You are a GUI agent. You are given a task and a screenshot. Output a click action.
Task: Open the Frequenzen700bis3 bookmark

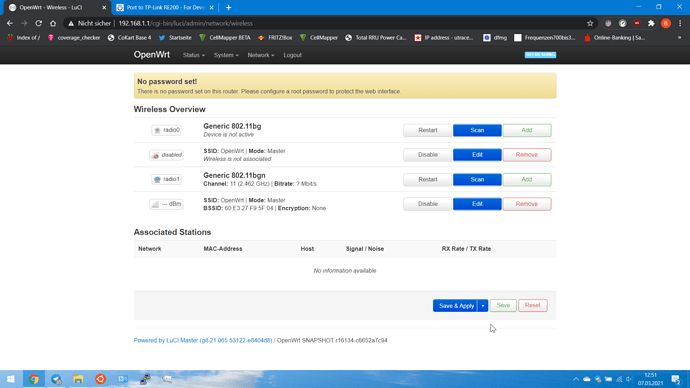(x=545, y=38)
